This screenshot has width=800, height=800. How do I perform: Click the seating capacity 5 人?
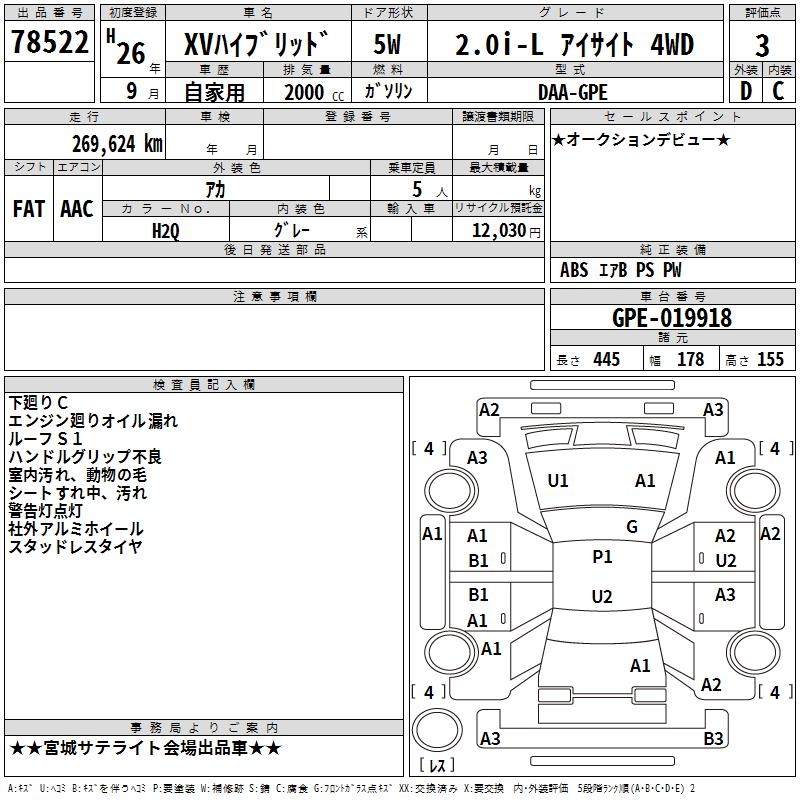430,190
